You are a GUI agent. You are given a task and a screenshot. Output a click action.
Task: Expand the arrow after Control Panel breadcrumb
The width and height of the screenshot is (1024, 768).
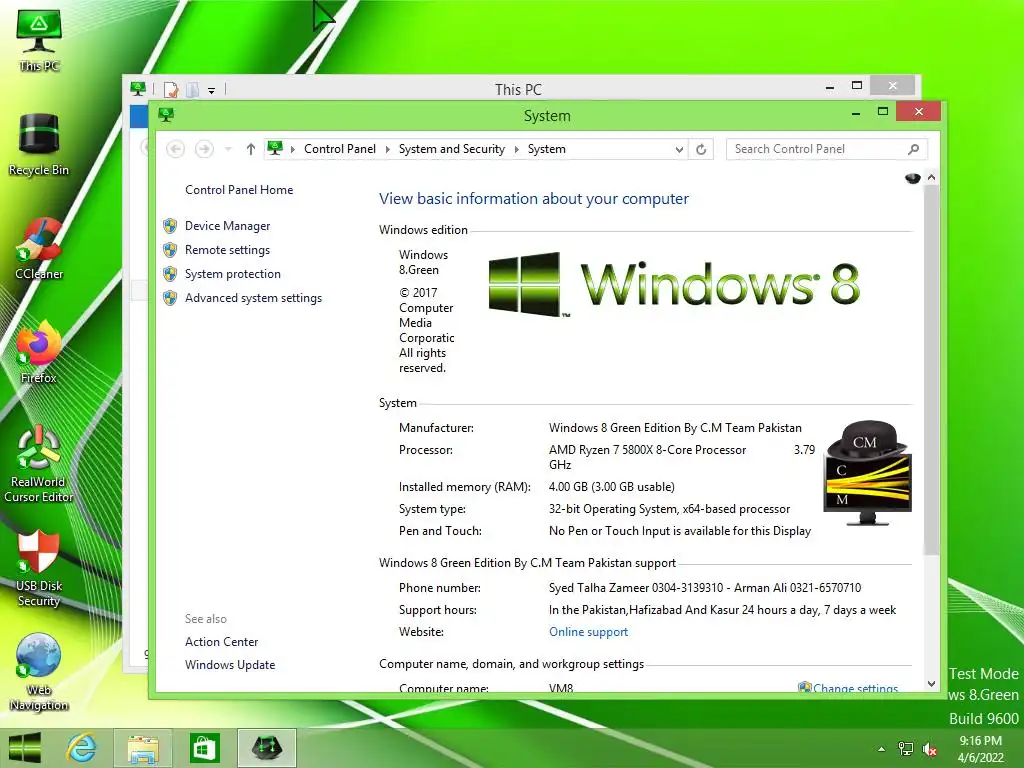(x=387, y=149)
